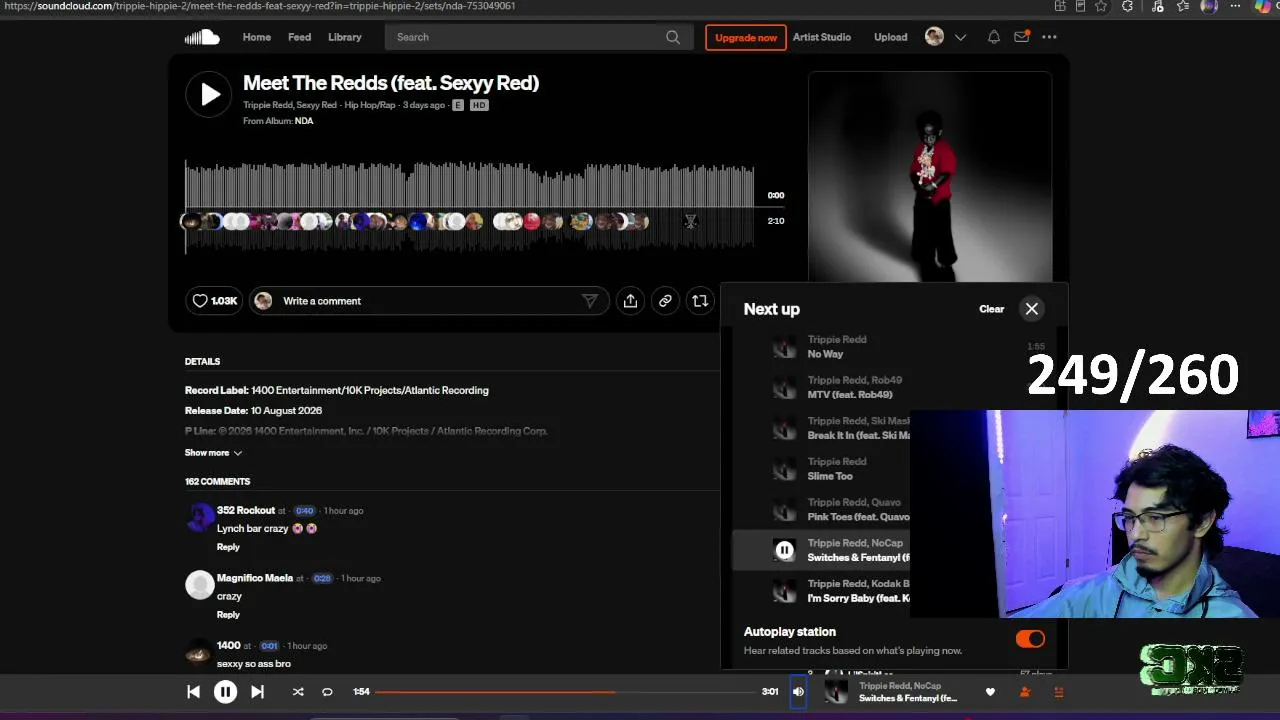Seek within the track waveform
1280x720 pixels.
point(470,206)
